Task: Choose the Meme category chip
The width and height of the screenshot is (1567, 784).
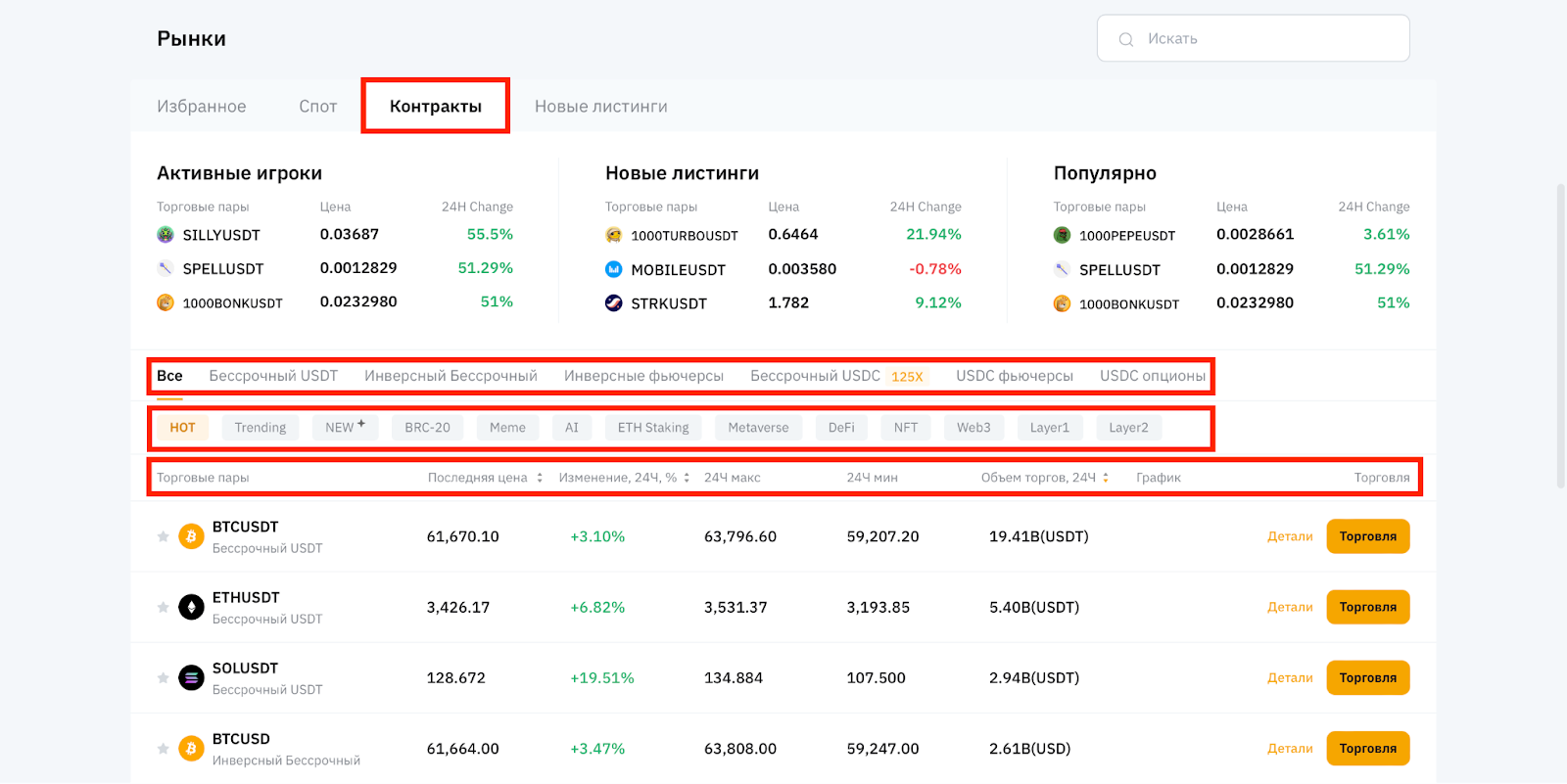Action: pyautogui.click(x=507, y=428)
